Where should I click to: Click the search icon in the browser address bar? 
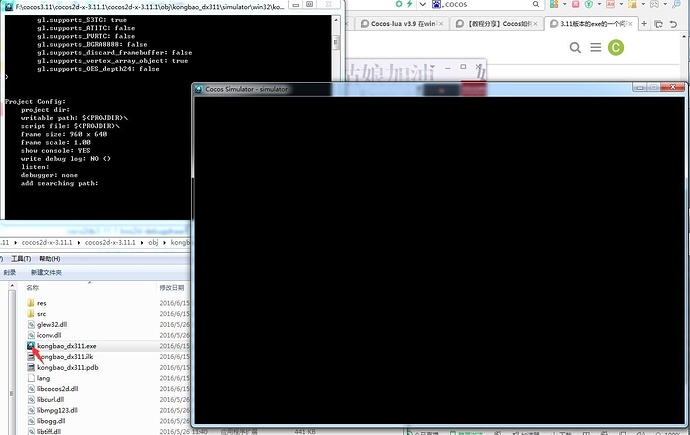point(536,4)
